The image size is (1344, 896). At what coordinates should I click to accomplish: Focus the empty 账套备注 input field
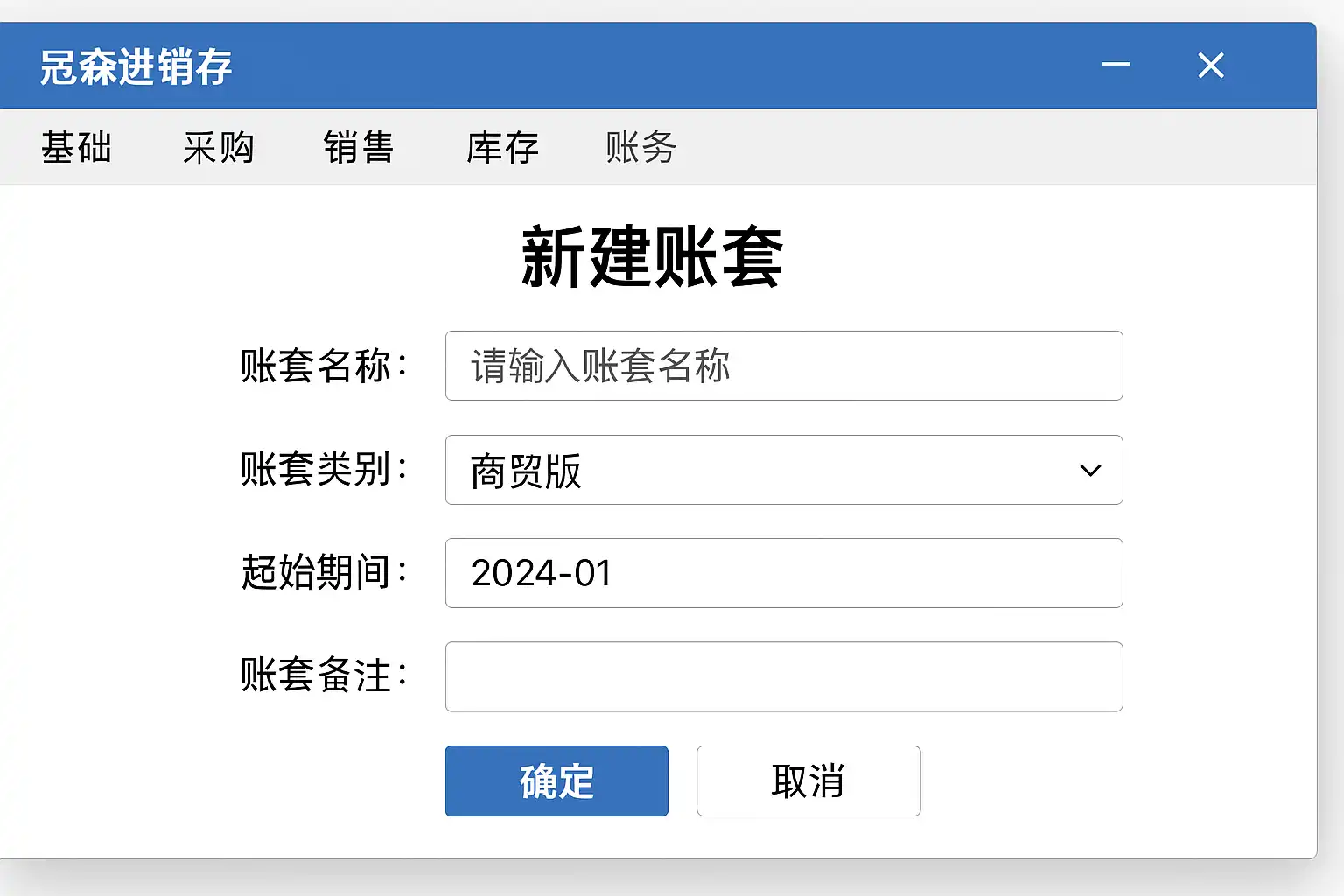pos(783,676)
